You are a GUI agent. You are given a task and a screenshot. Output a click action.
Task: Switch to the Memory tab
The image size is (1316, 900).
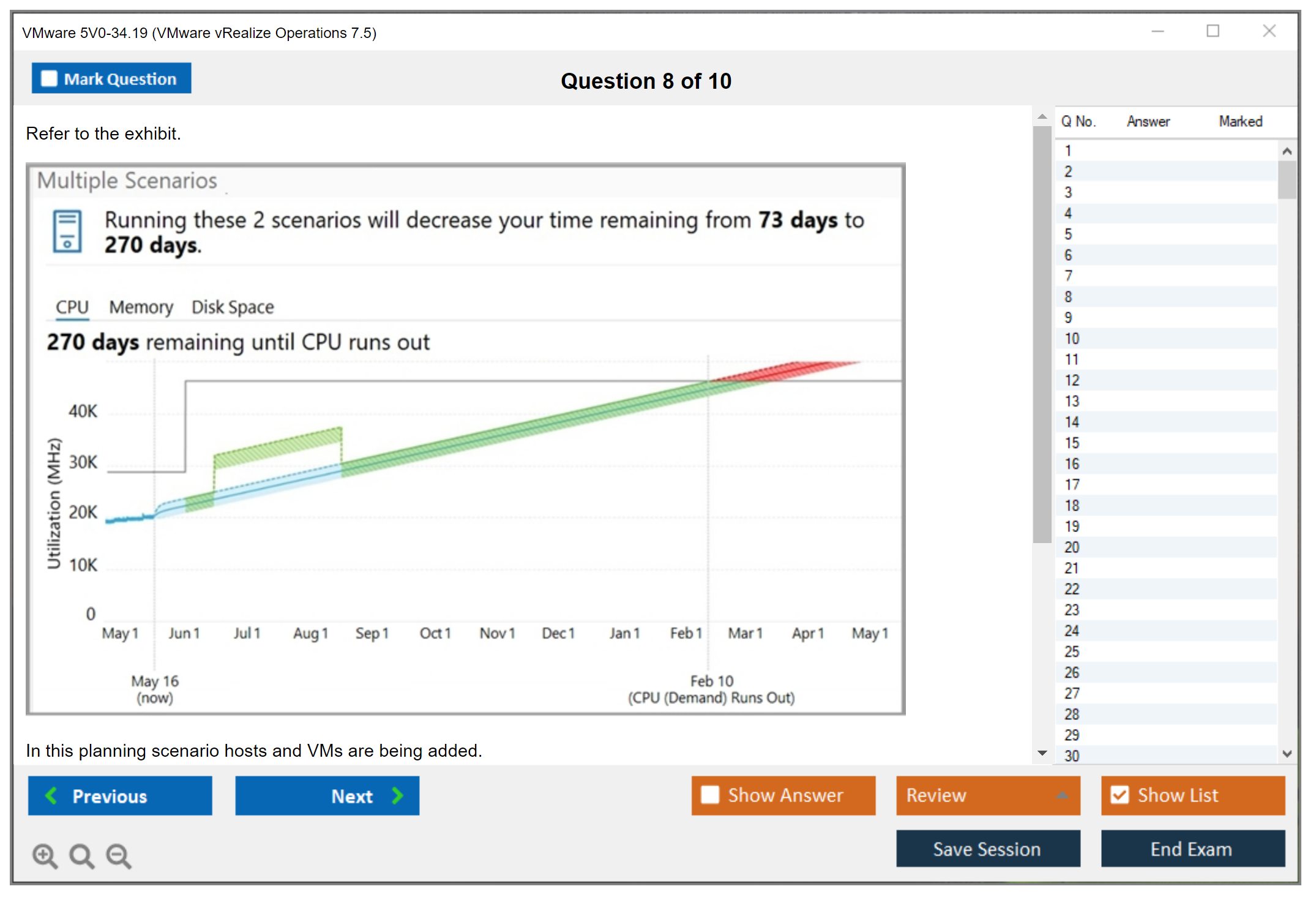tap(141, 307)
